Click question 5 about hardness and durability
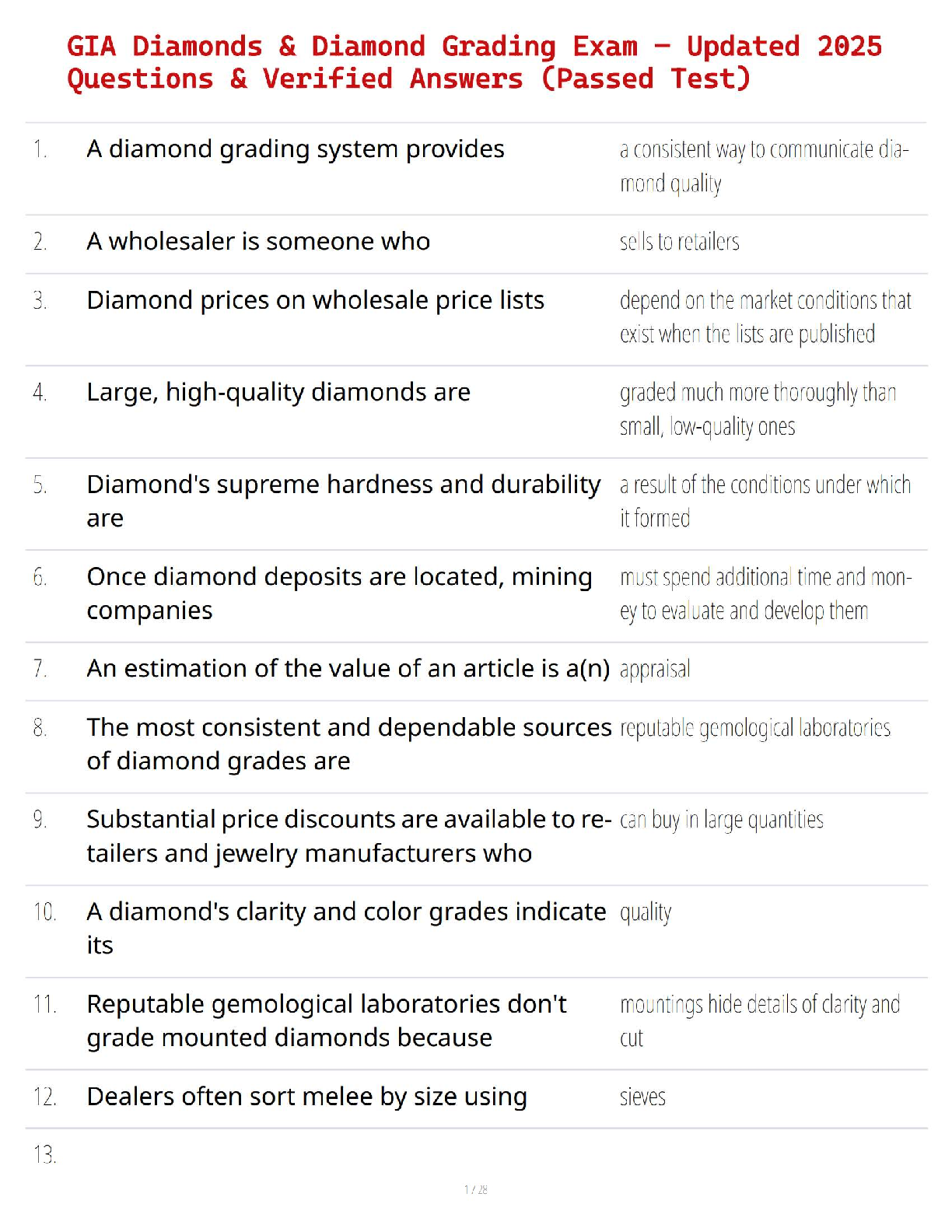 point(343,501)
